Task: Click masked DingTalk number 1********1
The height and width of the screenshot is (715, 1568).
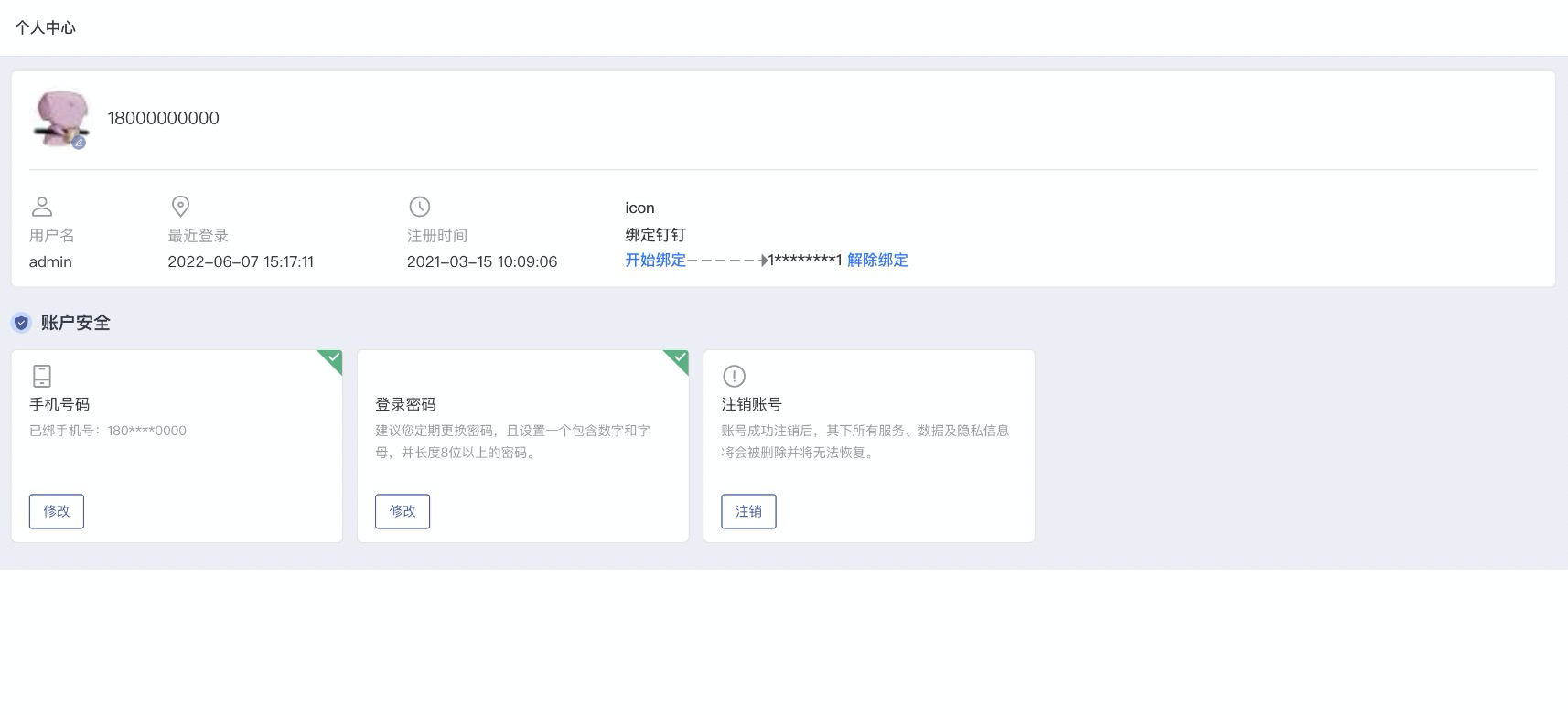Action: pyautogui.click(x=805, y=261)
